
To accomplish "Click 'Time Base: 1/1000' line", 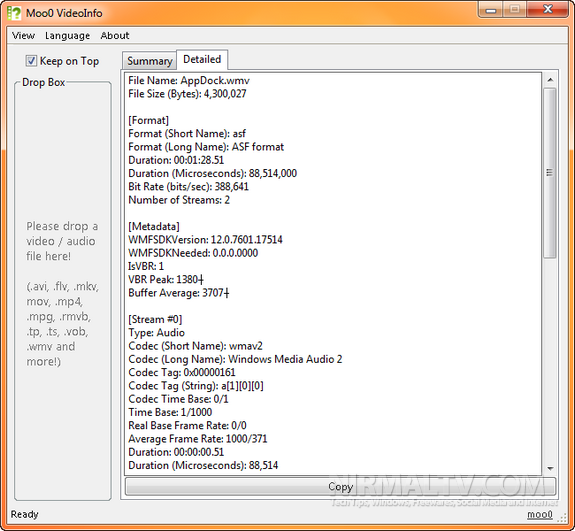I will tap(170, 412).
